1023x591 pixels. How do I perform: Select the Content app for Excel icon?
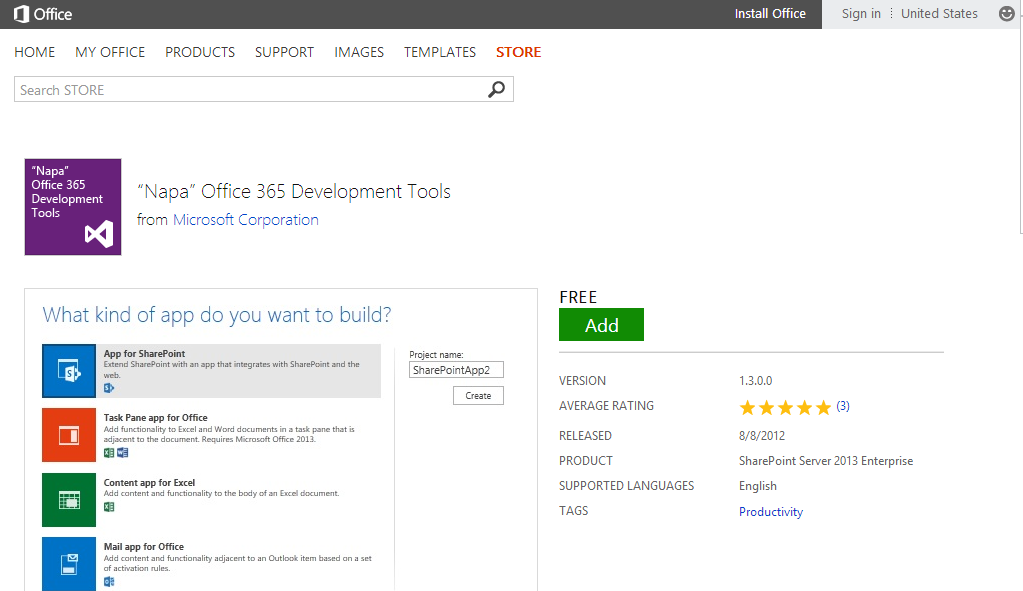coord(69,500)
